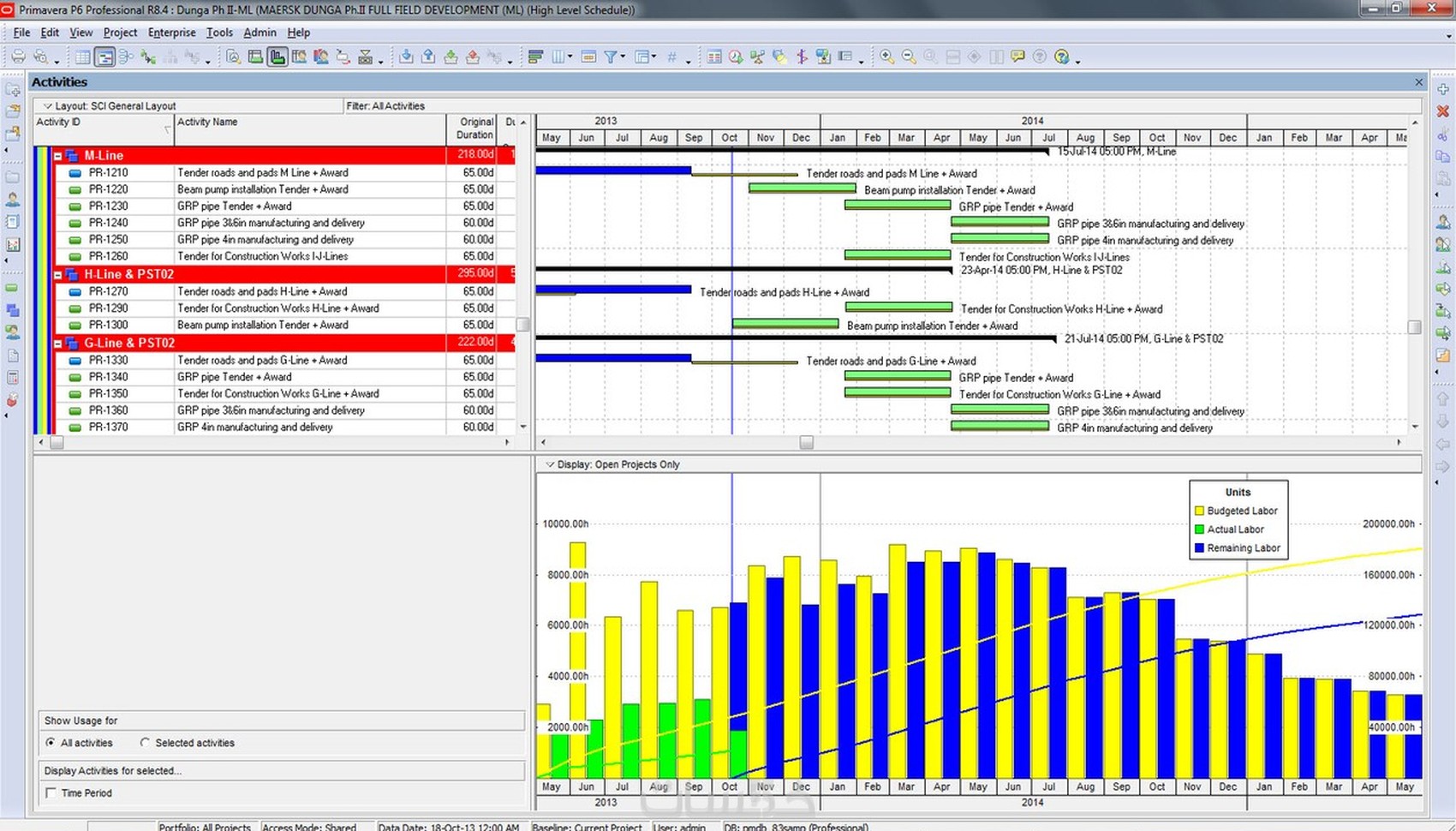The width and height of the screenshot is (1456, 831).
Task: Open Print Preview from the toolbar
Action: pyautogui.click(x=40, y=57)
